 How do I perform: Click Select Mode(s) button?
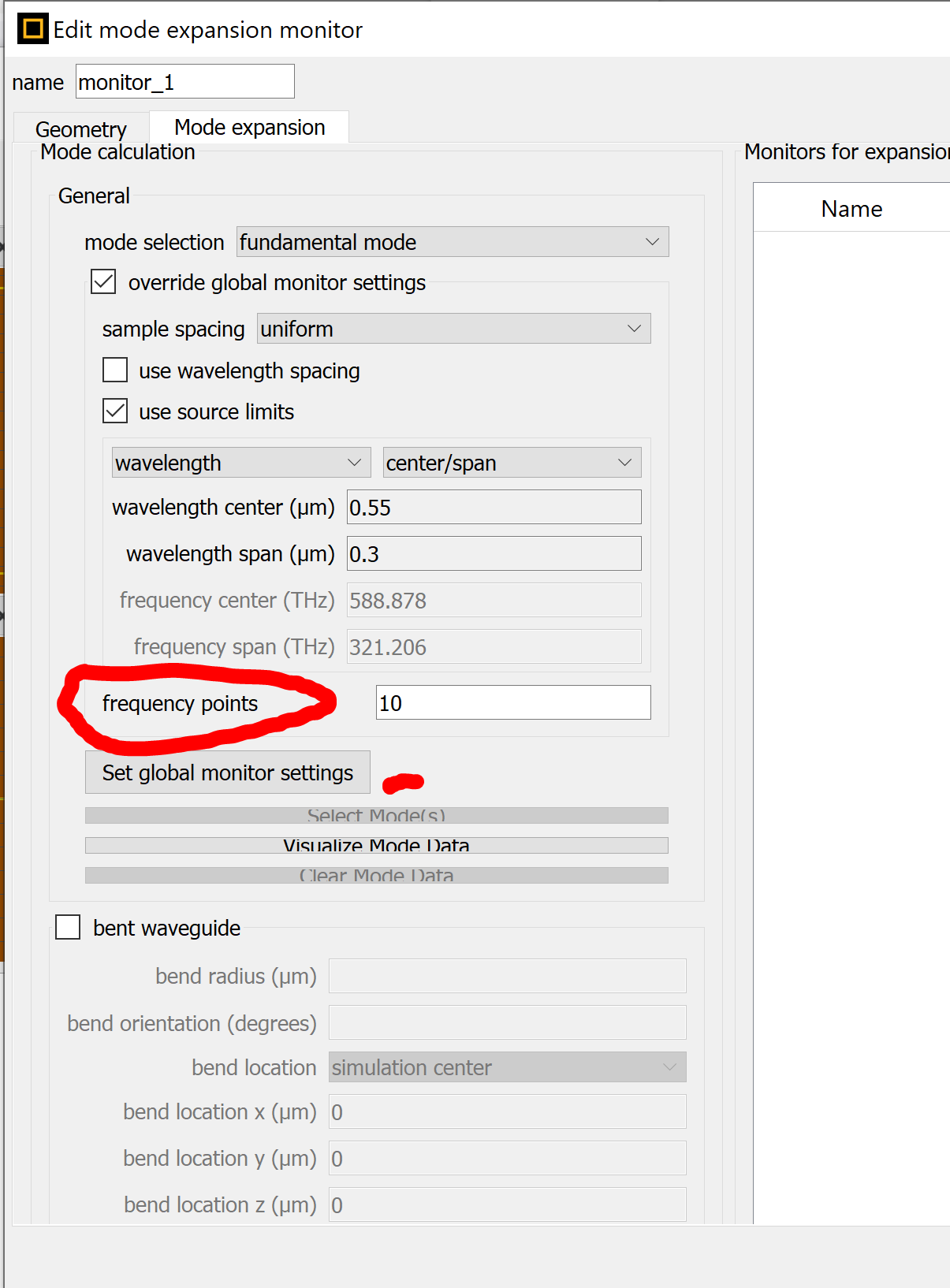coord(377,815)
